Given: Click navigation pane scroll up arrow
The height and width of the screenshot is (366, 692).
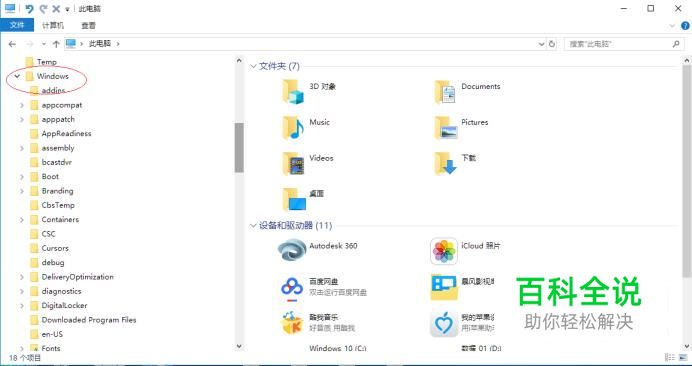Looking at the screenshot, I should [x=239, y=60].
